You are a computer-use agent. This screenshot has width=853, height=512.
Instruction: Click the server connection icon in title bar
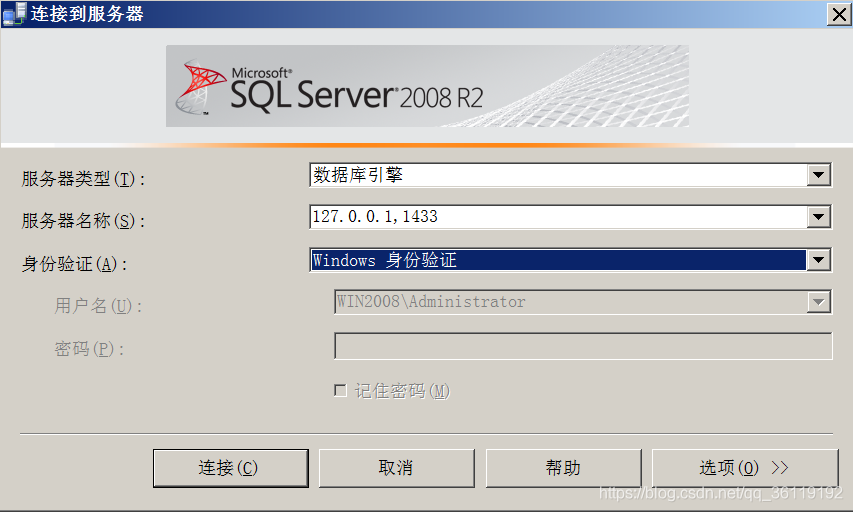tap(14, 14)
